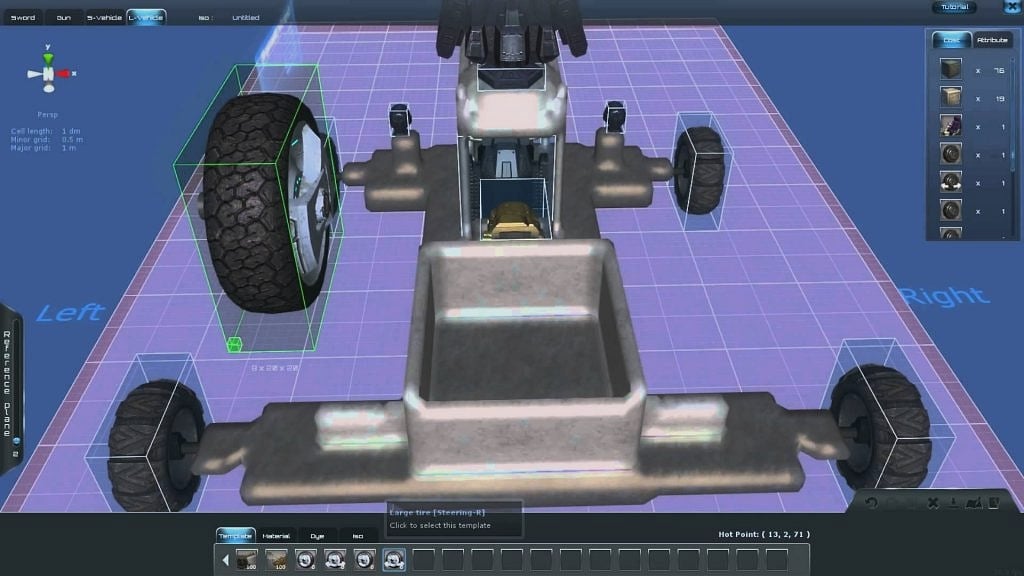Select the Large tire Steering-R template
The height and width of the screenshot is (576, 1024).
point(394,560)
